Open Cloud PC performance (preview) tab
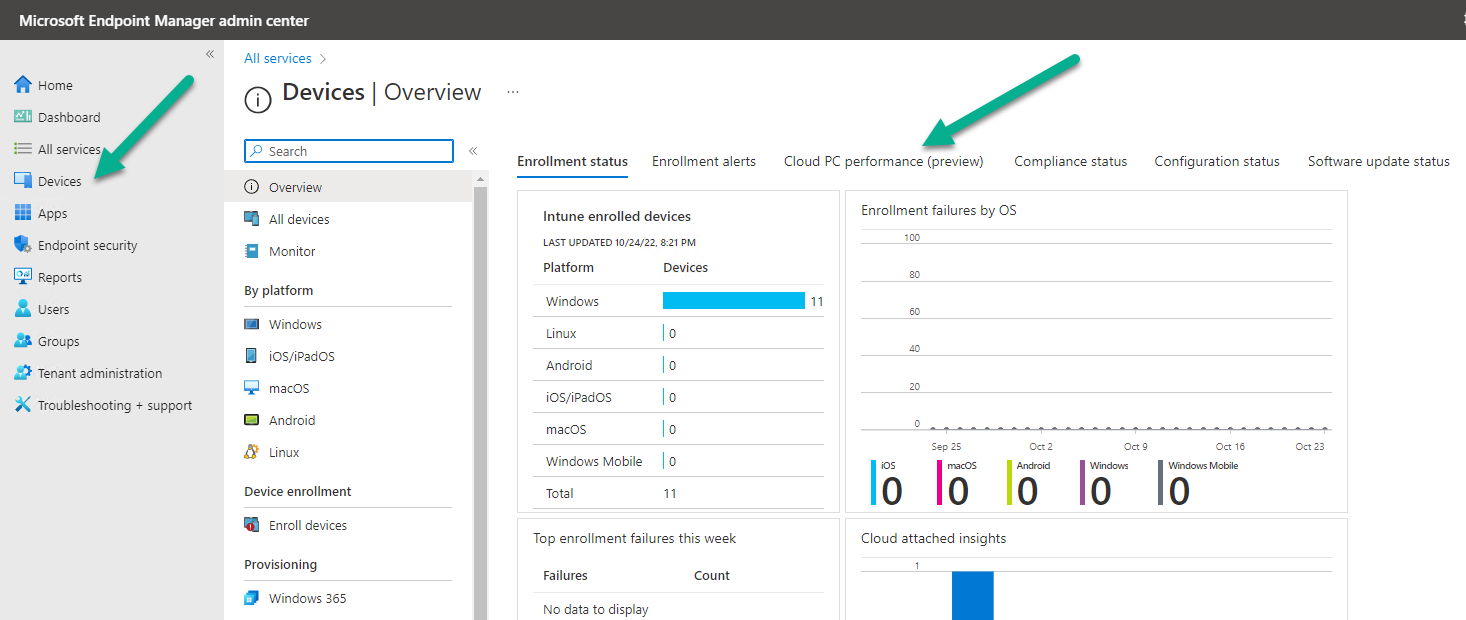 [x=883, y=161]
